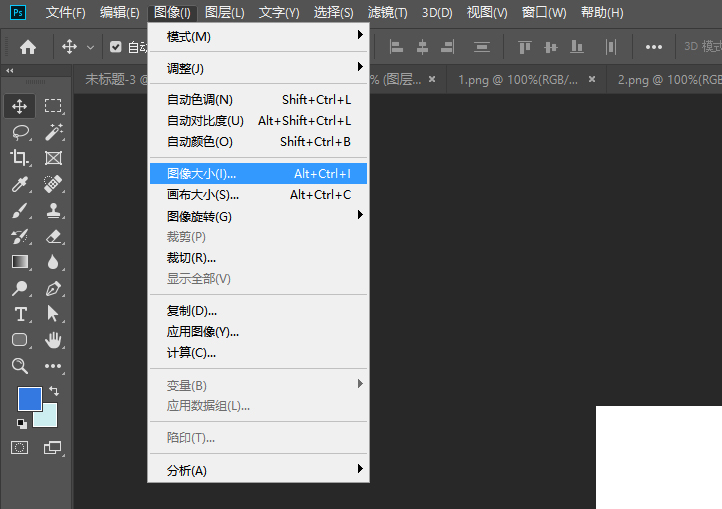The image size is (722, 509).
Task: Collapse the toolbox with double-arrow
Action: click(10, 70)
